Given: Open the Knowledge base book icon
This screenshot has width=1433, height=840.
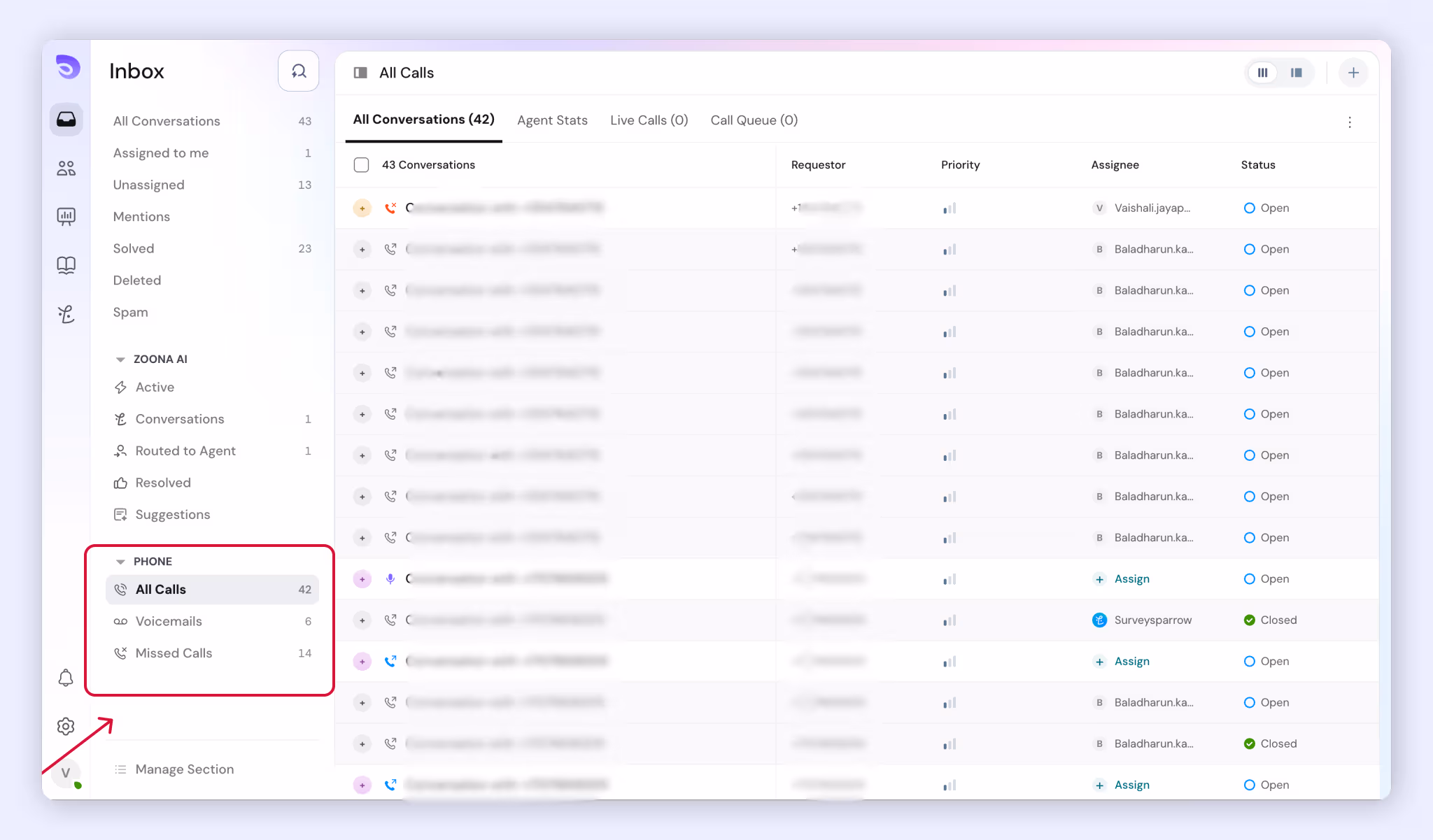Looking at the screenshot, I should click(66, 265).
